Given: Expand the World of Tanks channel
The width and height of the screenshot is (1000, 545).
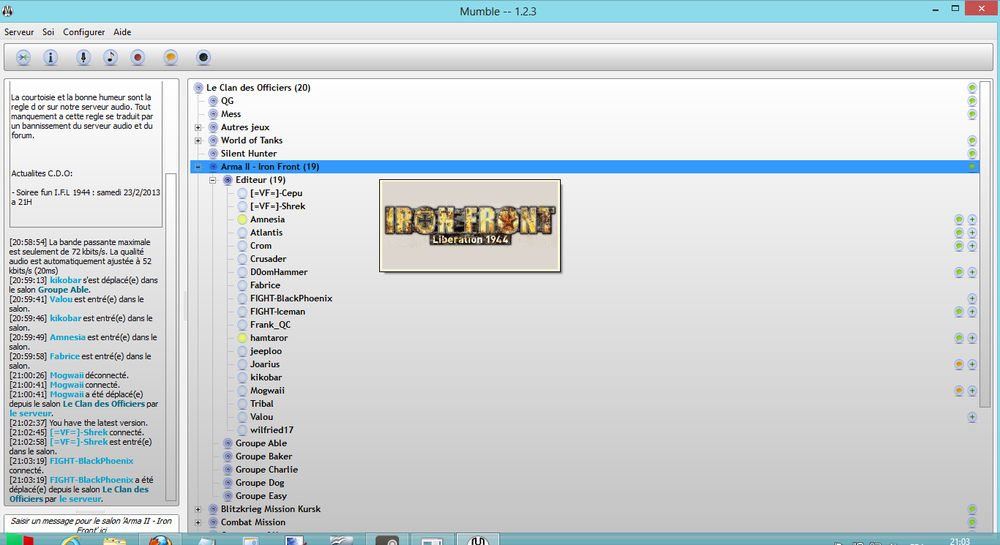Looking at the screenshot, I should [198, 140].
